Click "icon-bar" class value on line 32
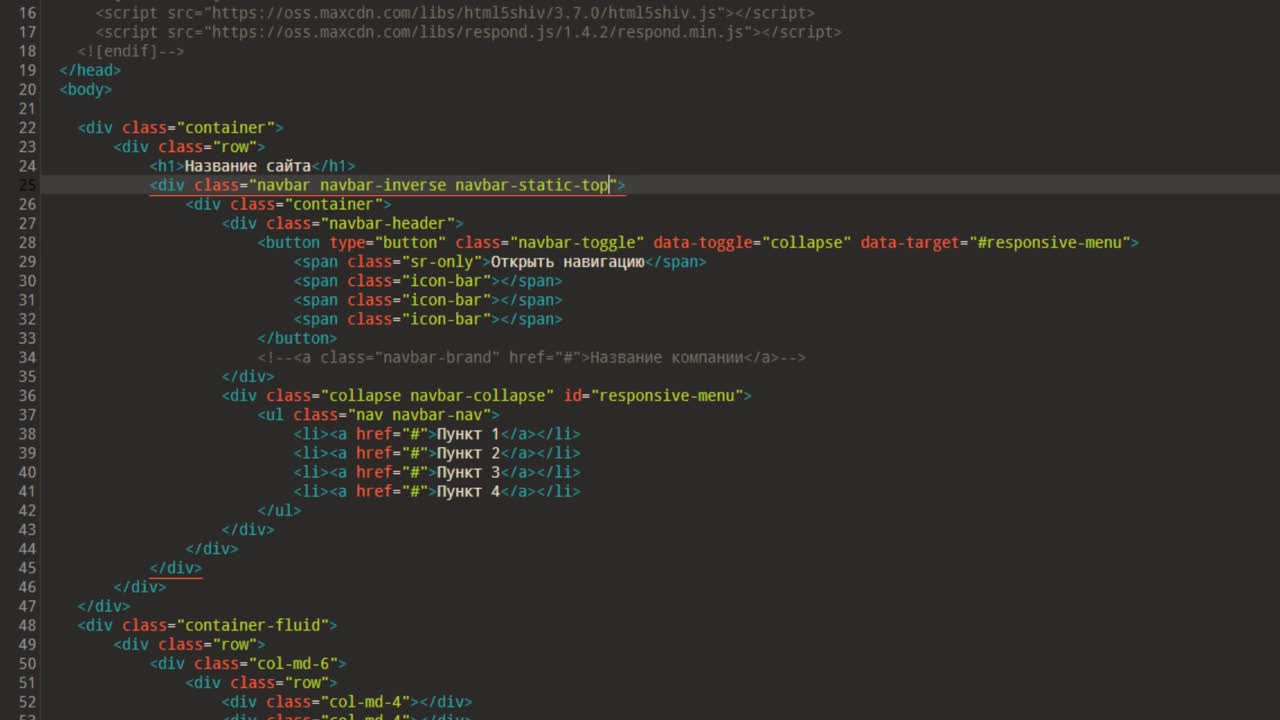 (446, 319)
